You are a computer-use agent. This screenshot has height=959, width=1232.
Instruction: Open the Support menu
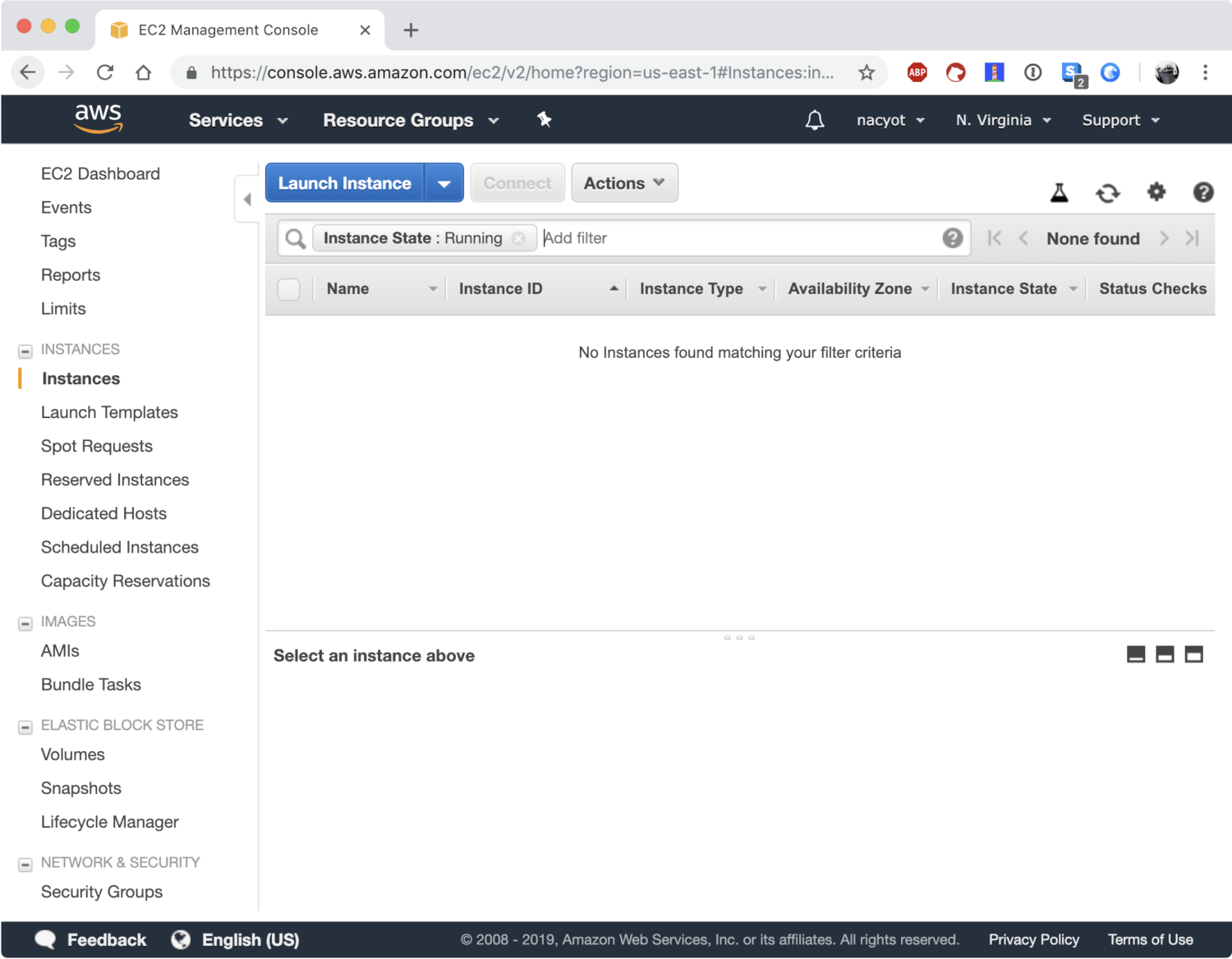coord(1121,120)
